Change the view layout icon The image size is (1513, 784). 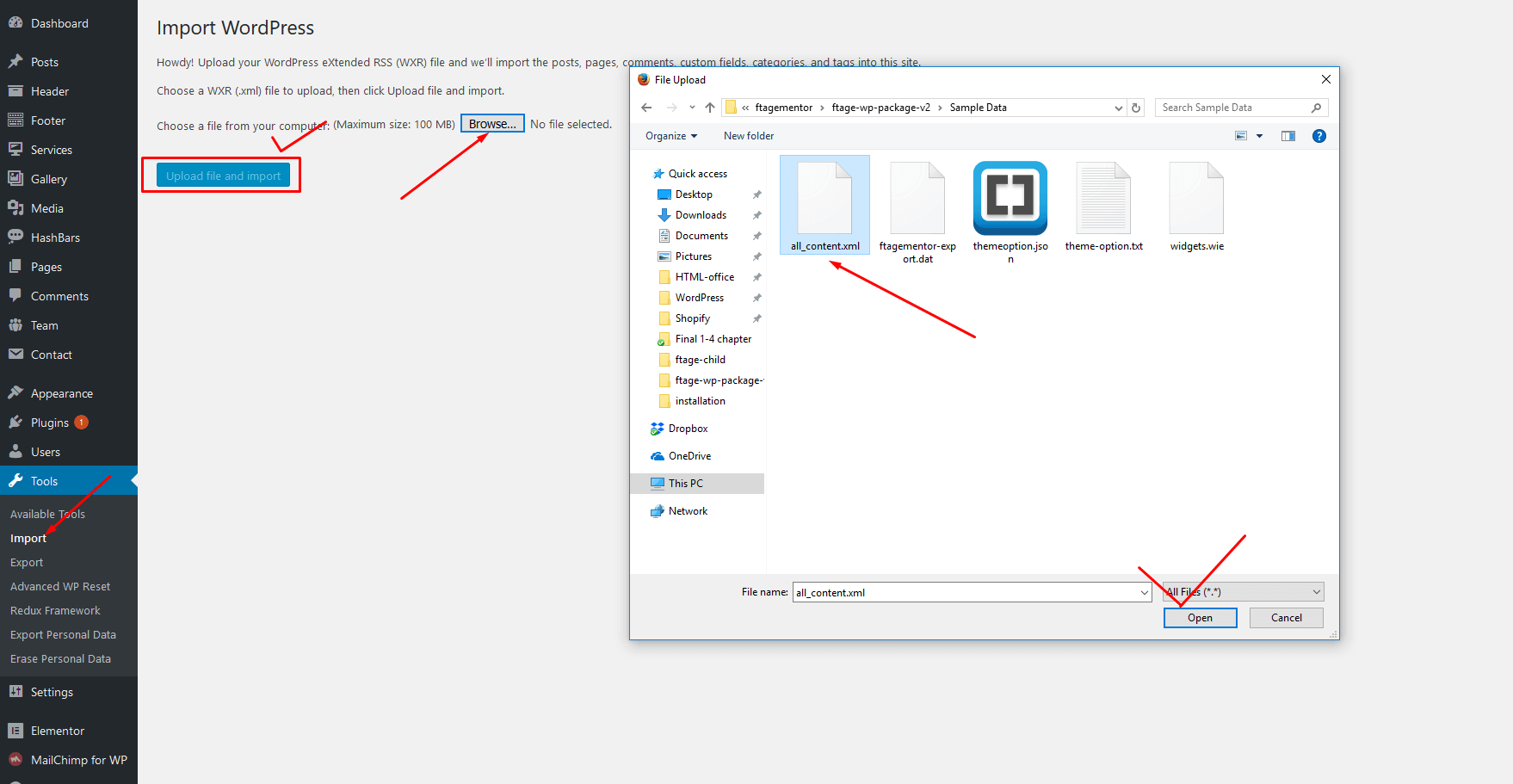click(1241, 136)
